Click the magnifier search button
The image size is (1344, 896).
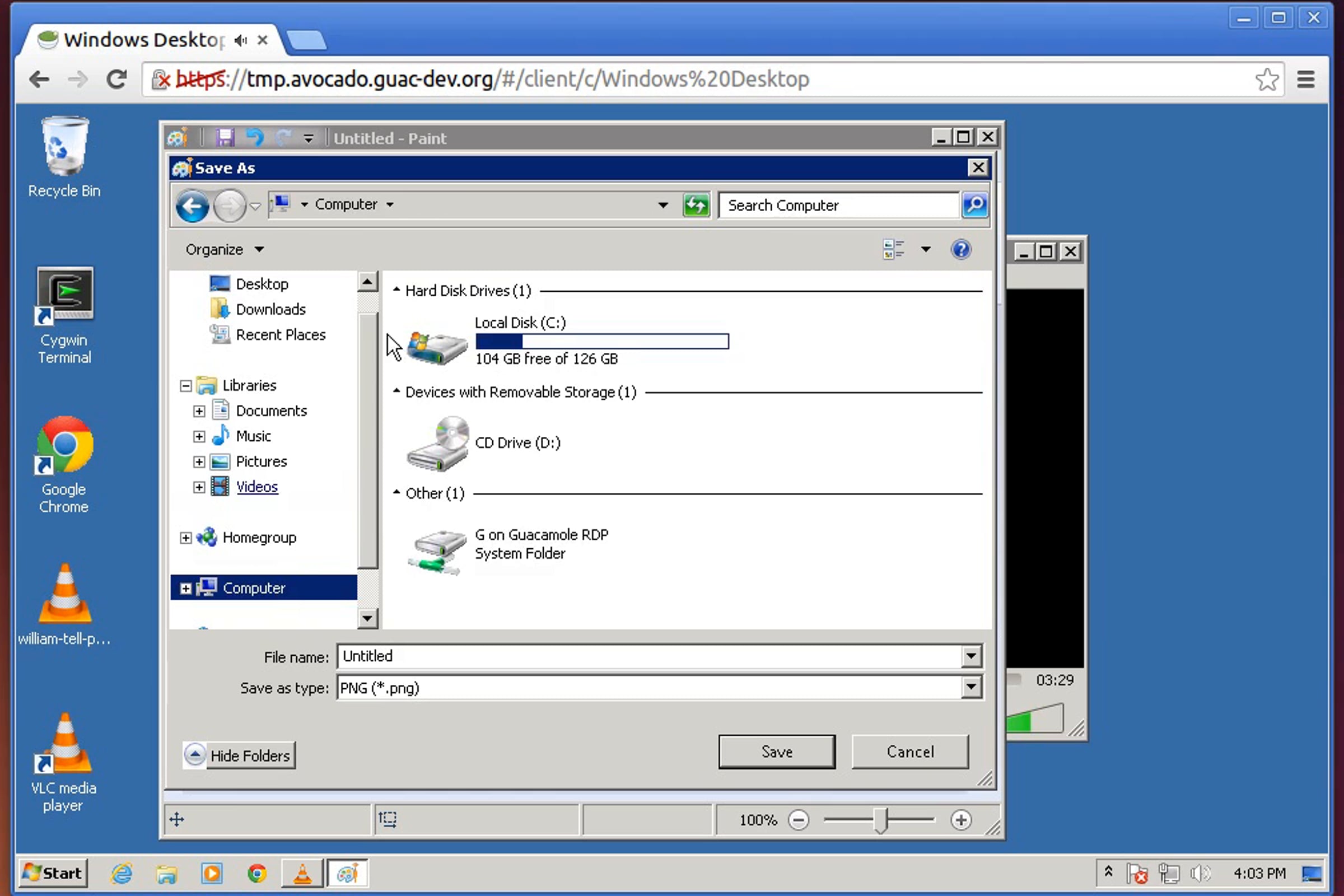point(975,204)
